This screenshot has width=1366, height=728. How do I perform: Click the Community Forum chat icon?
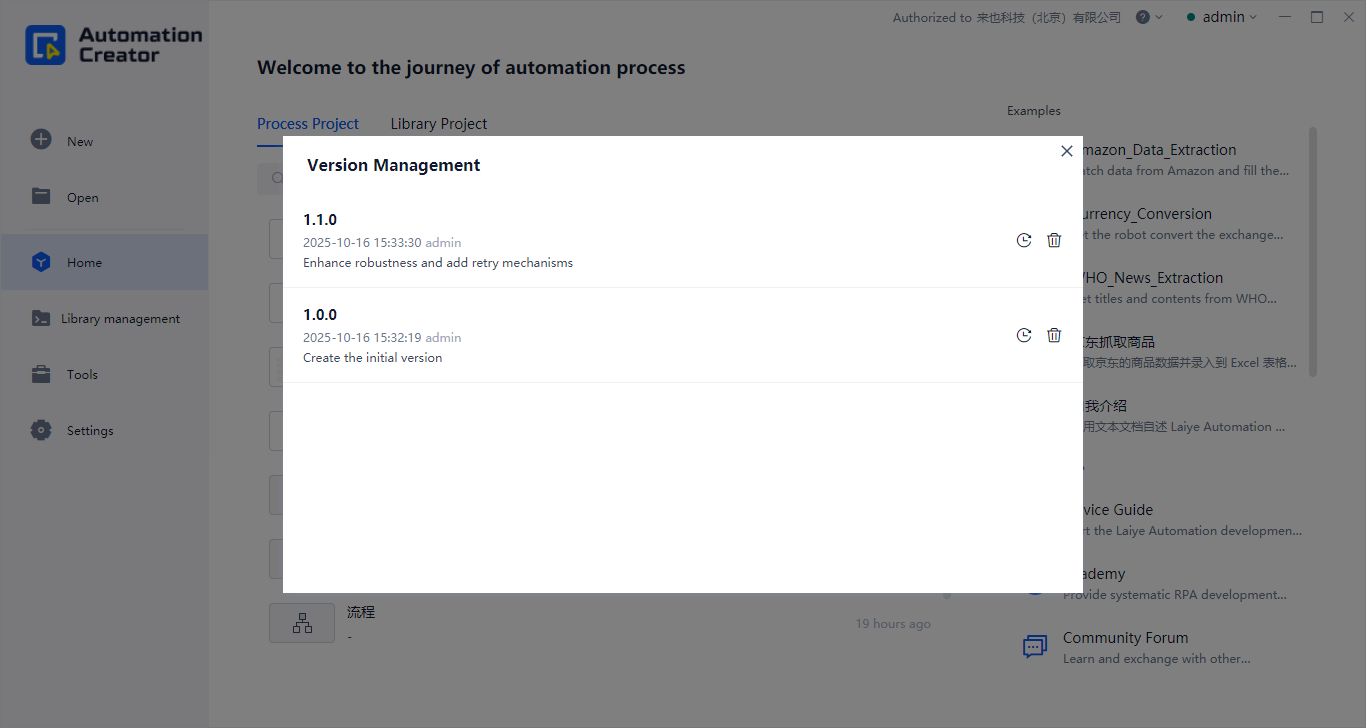1035,646
